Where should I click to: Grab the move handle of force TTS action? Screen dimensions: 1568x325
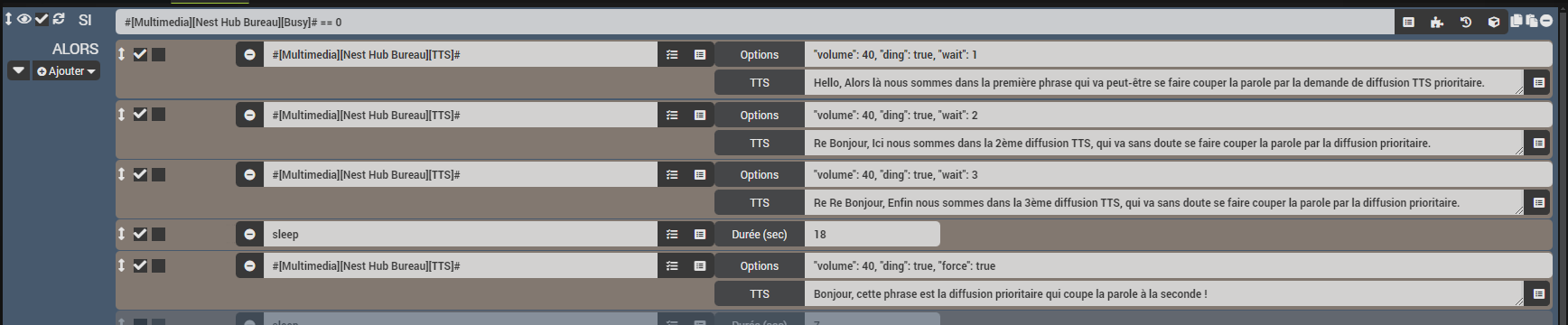122,265
